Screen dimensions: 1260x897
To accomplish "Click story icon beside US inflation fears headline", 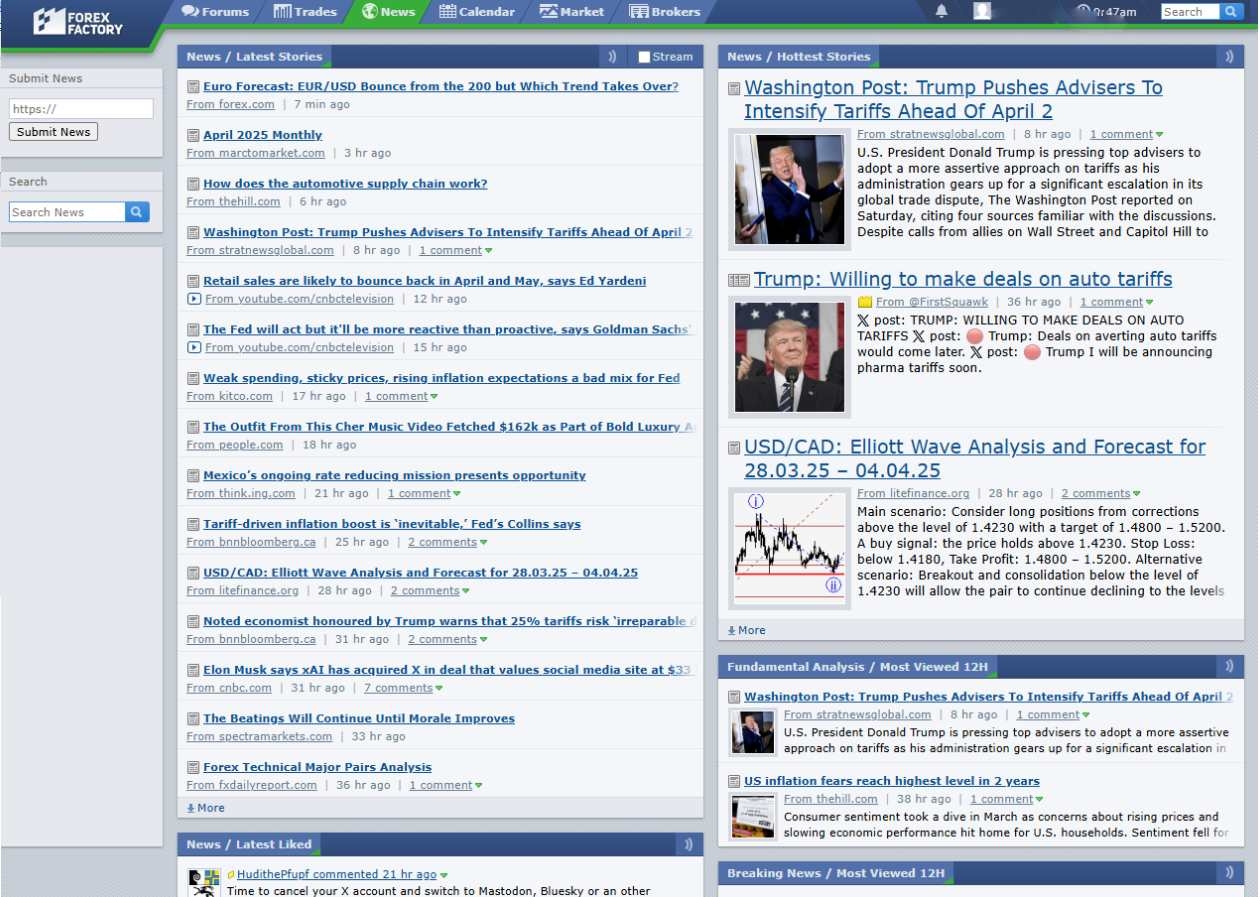I will [734, 782].
